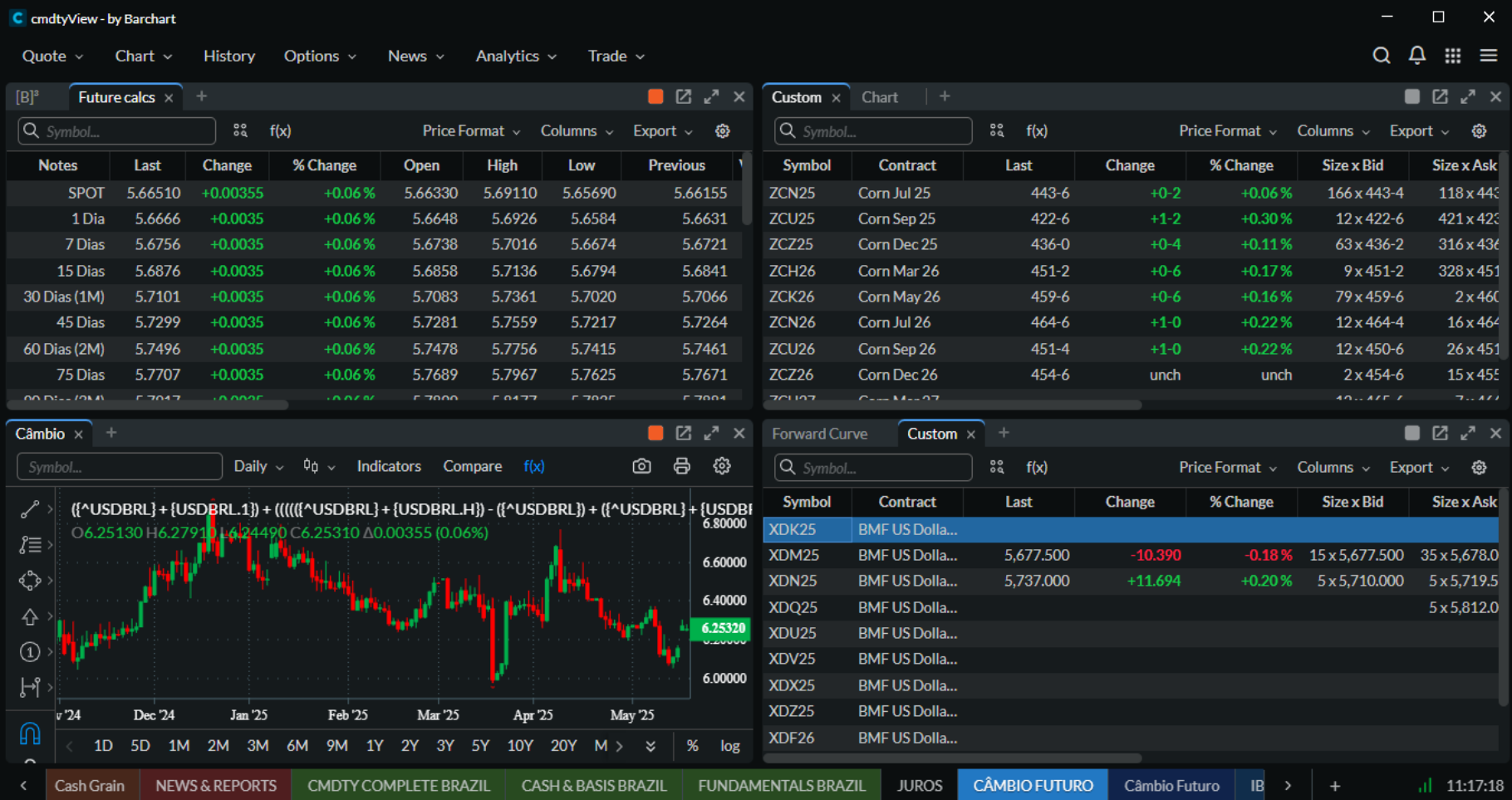Select the XDK25 row
This screenshot has width=1512, height=800.
(x=1131, y=528)
